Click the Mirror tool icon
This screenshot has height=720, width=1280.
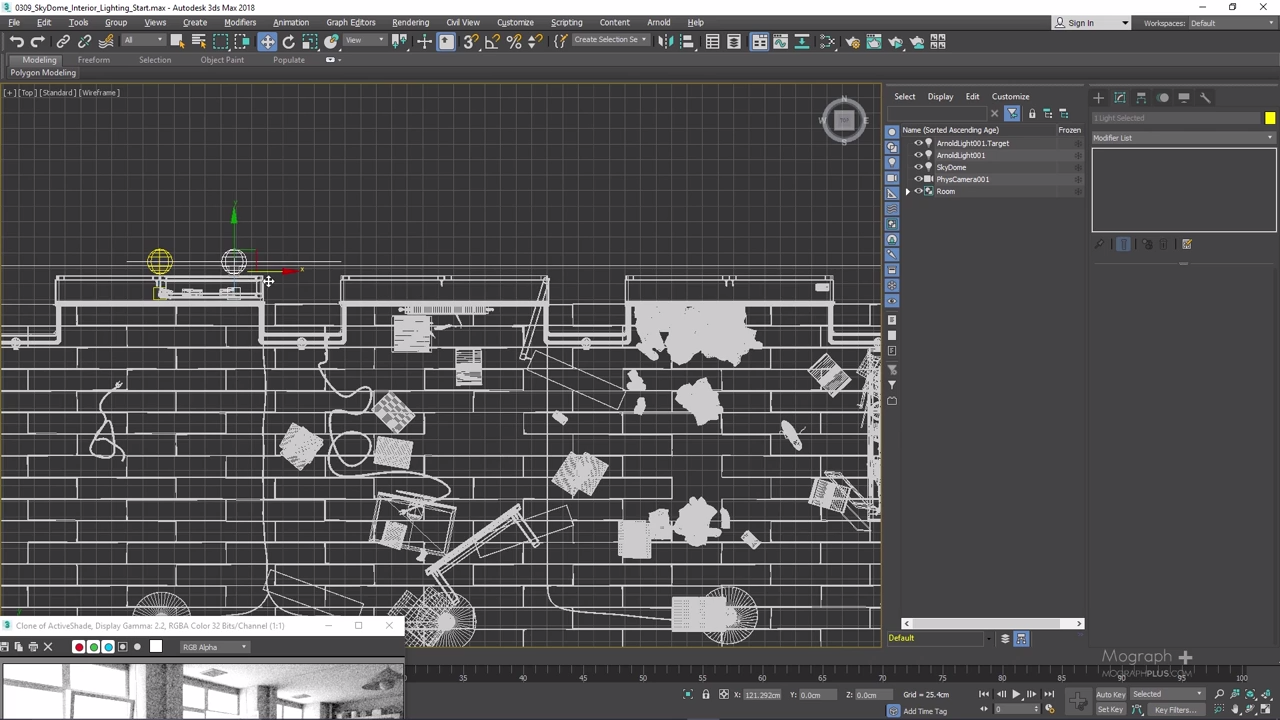pos(665,42)
